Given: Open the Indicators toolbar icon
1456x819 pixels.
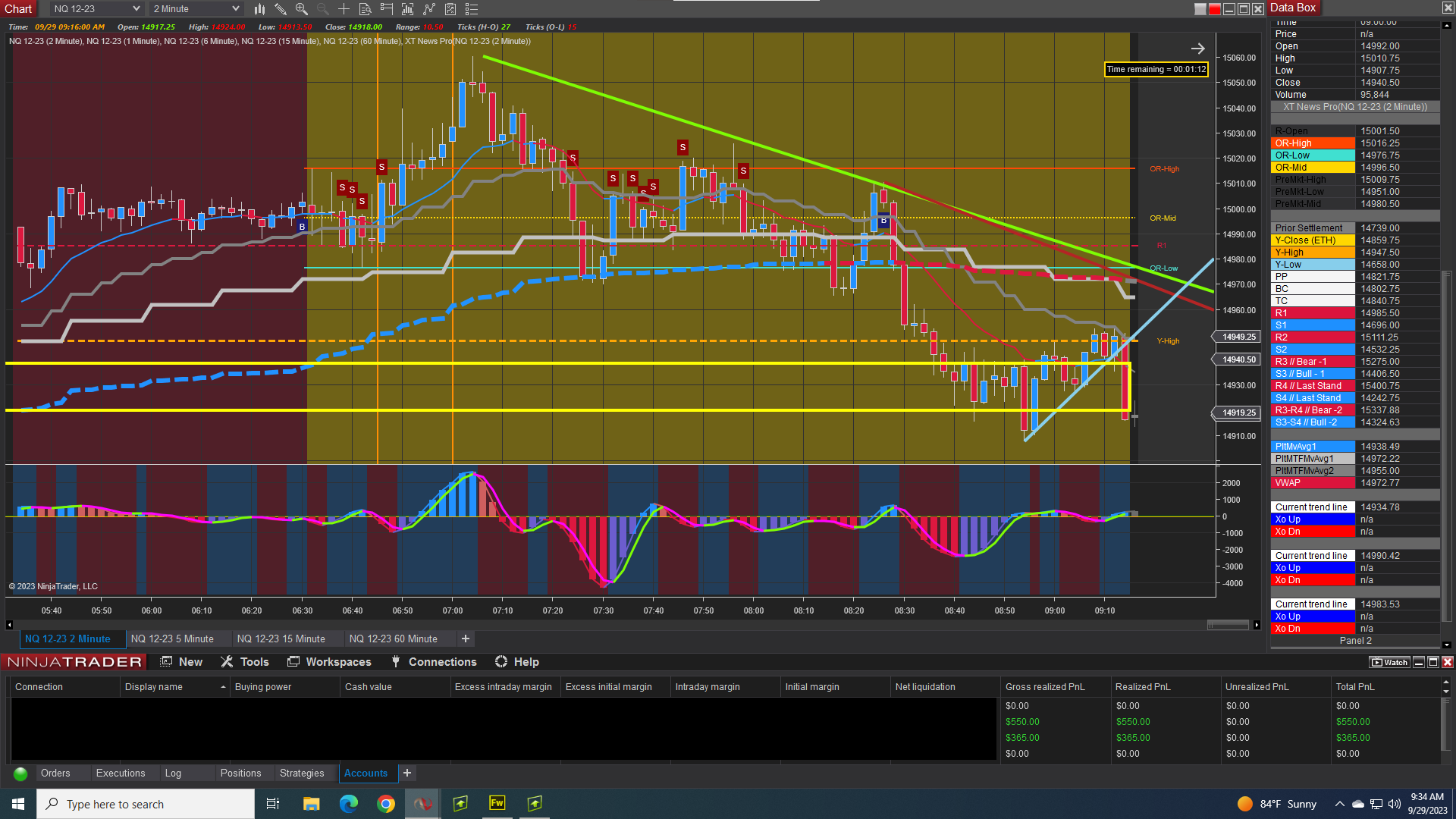Looking at the screenshot, I should coord(408,9).
